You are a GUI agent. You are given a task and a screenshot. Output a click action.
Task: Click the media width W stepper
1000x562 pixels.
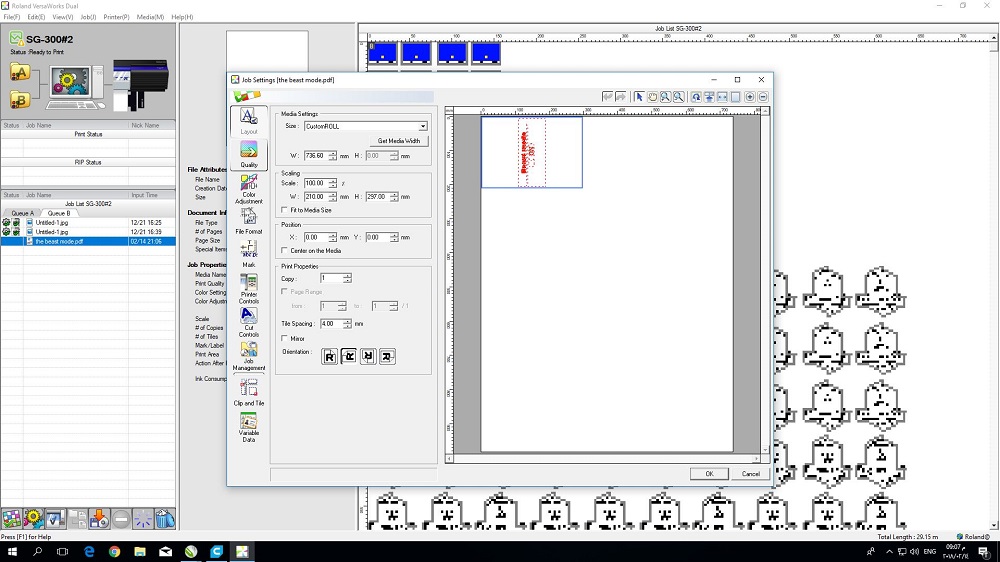(332, 156)
